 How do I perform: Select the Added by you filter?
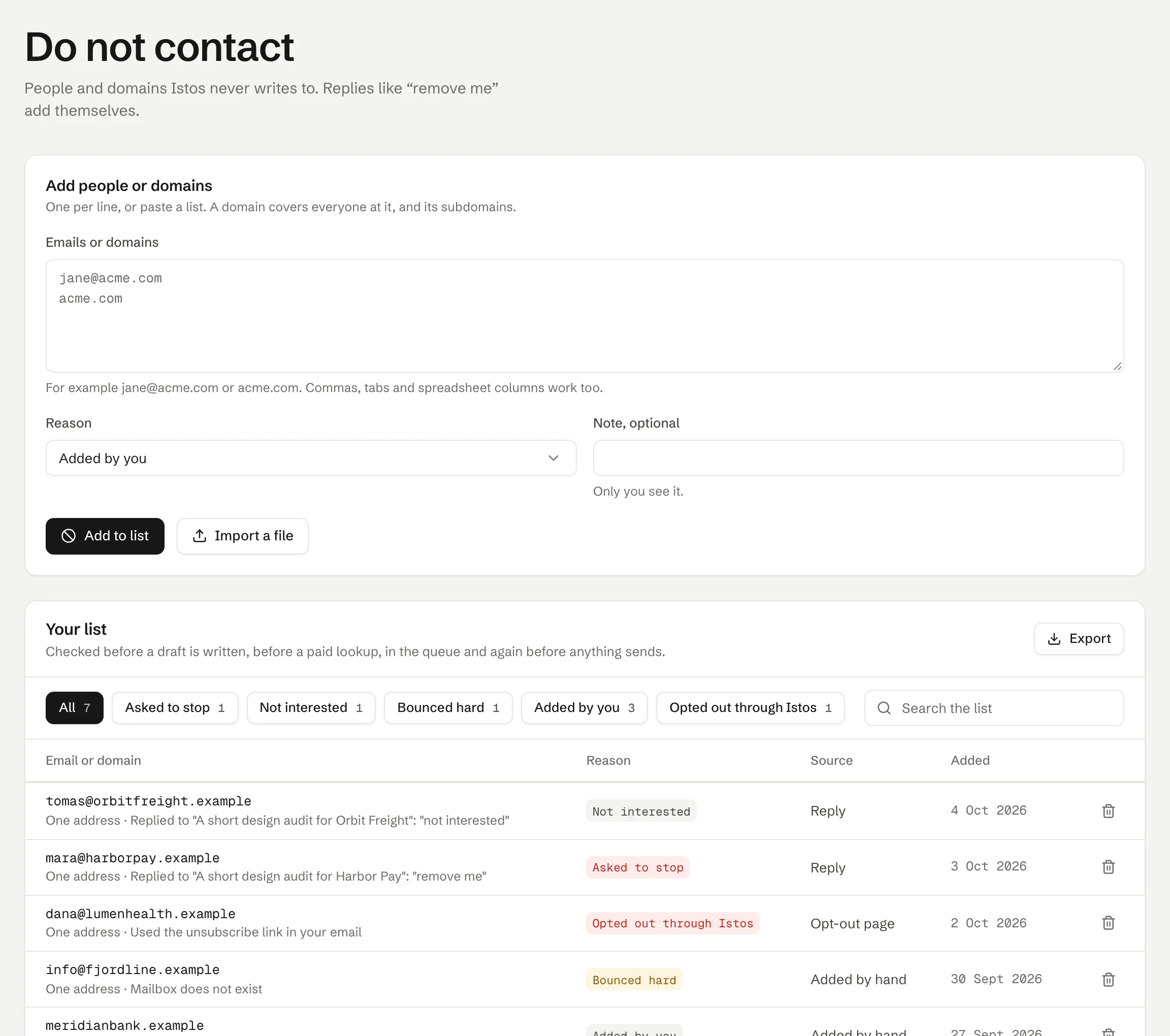tap(584, 708)
